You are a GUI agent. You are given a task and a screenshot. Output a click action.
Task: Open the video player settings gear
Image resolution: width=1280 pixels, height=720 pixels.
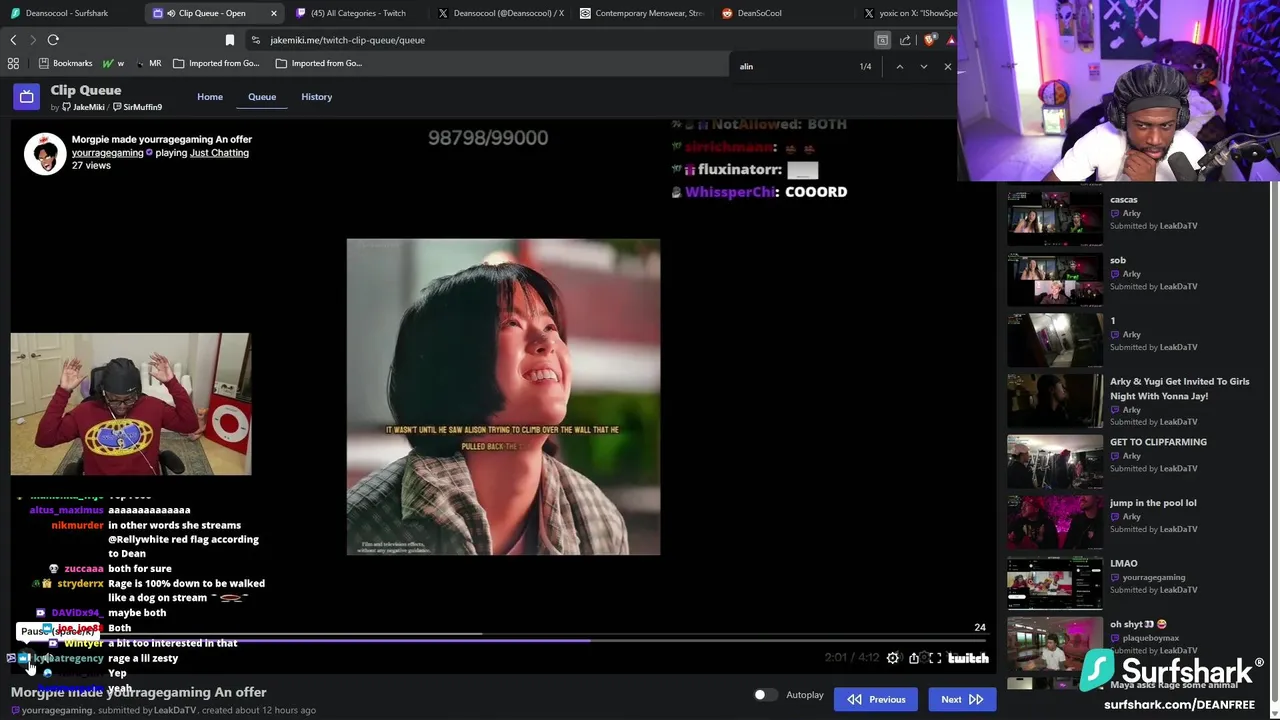click(x=893, y=658)
